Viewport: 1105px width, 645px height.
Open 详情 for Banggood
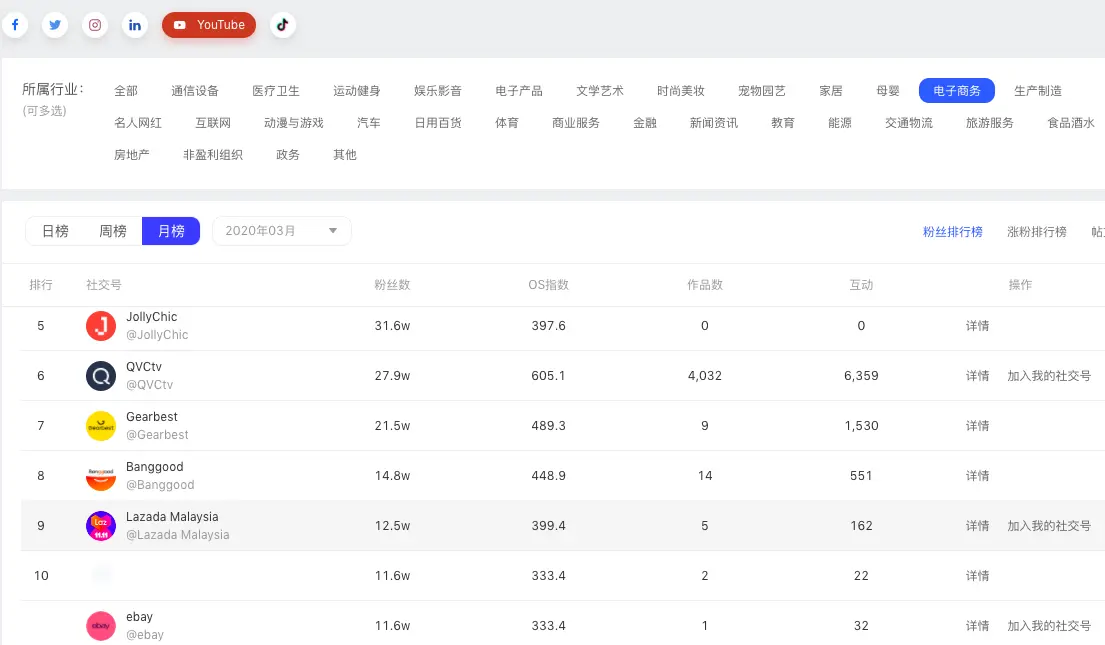pyautogui.click(x=978, y=476)
